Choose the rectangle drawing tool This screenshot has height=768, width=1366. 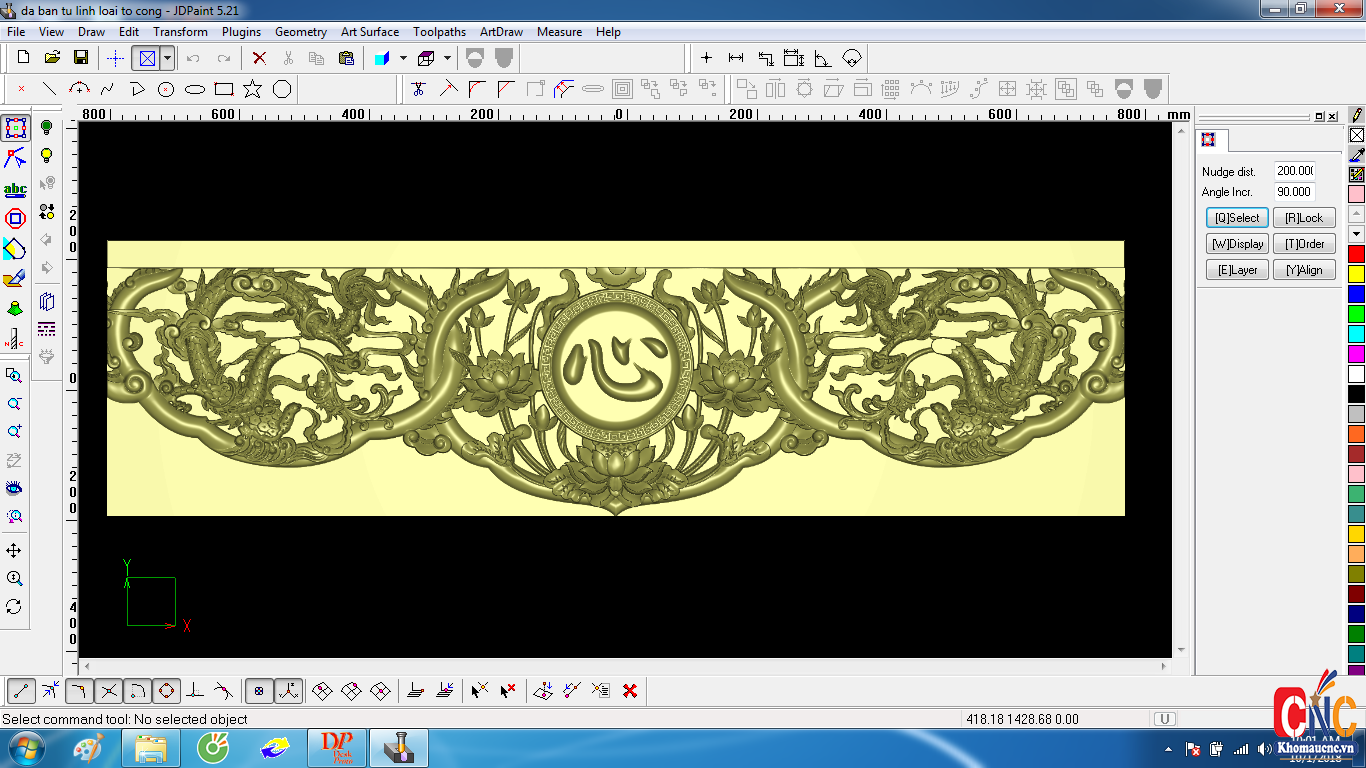pyautogui.click(x=224, y=89)
